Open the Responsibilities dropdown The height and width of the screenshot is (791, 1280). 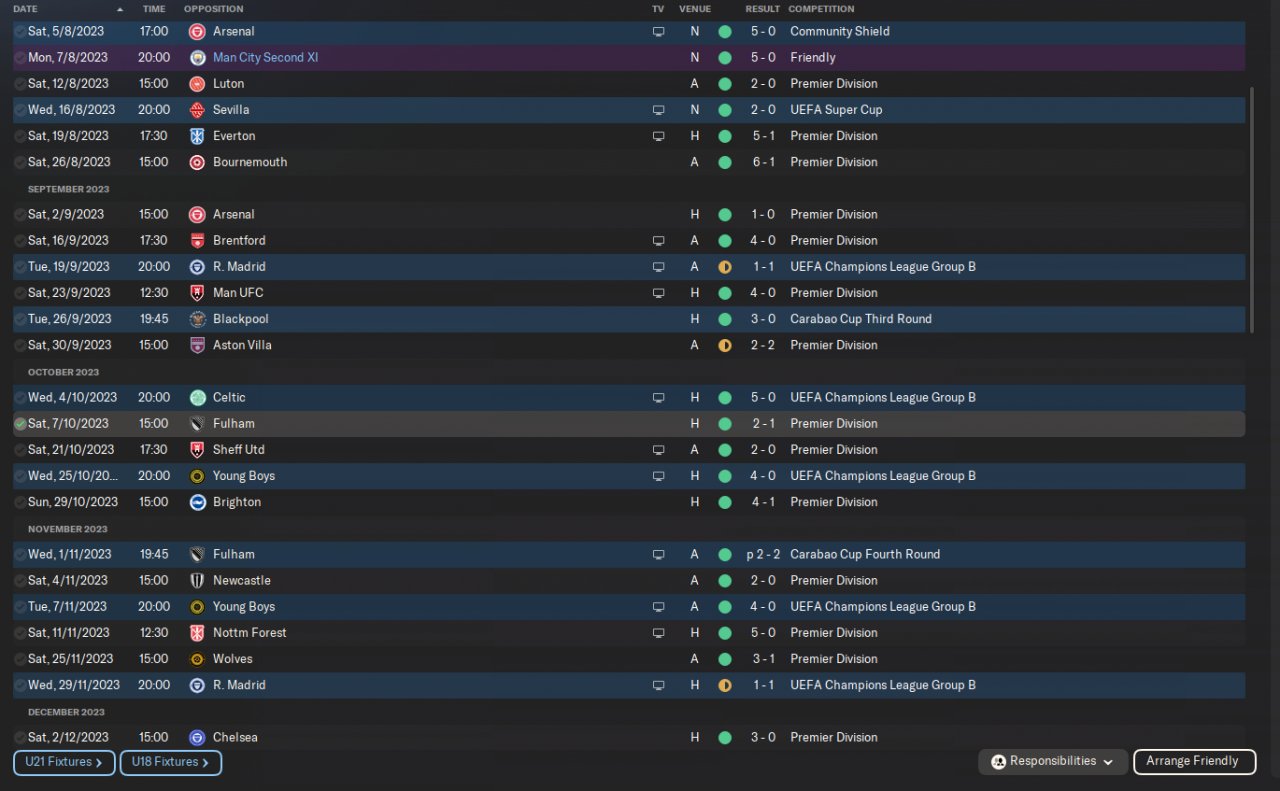(1053, 762)
